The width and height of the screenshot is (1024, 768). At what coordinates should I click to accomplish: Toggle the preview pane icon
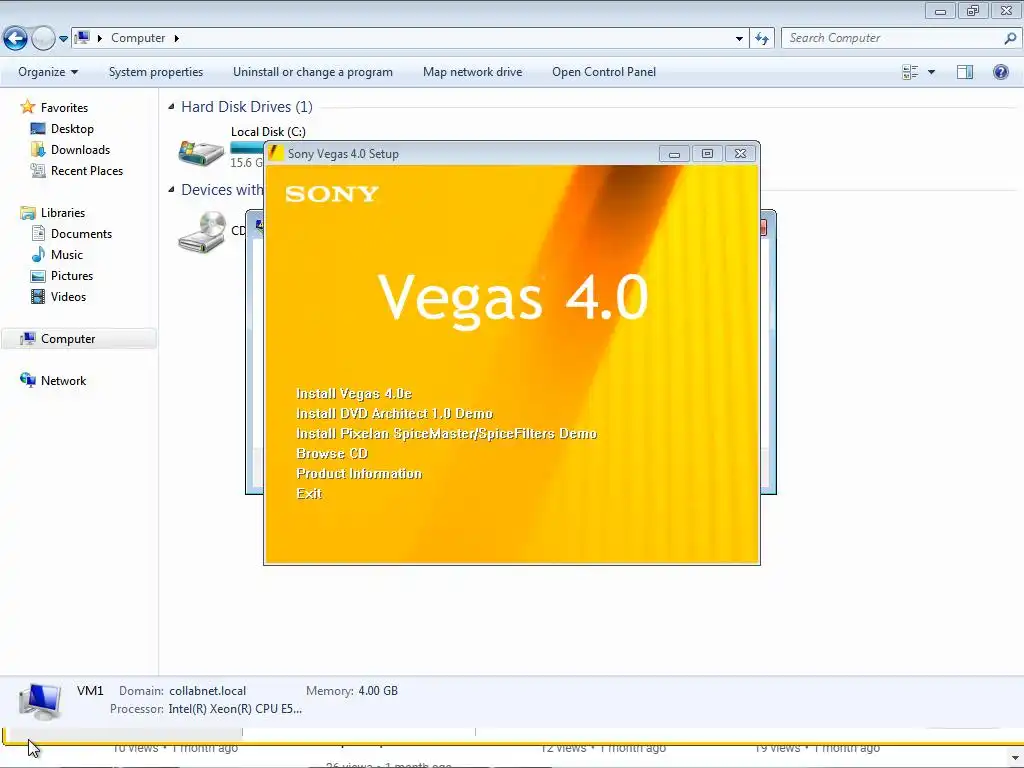click(965, 72)
